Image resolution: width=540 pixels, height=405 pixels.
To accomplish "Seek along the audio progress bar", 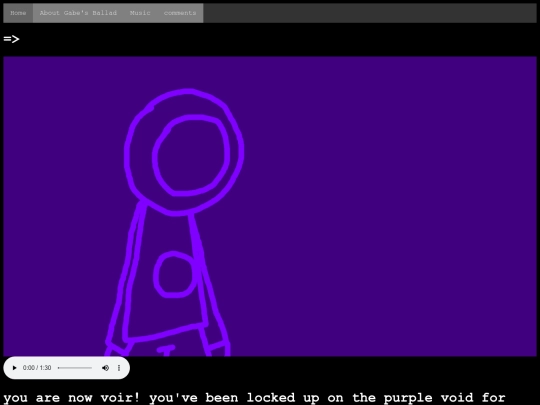I will (x=75, y=368).
